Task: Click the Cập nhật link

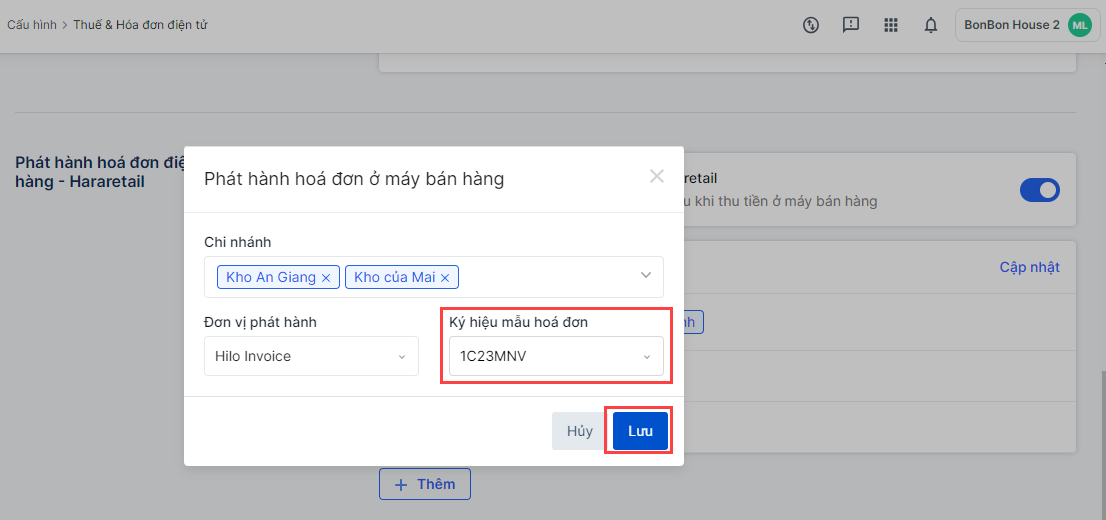Action: pos(1029,267)
